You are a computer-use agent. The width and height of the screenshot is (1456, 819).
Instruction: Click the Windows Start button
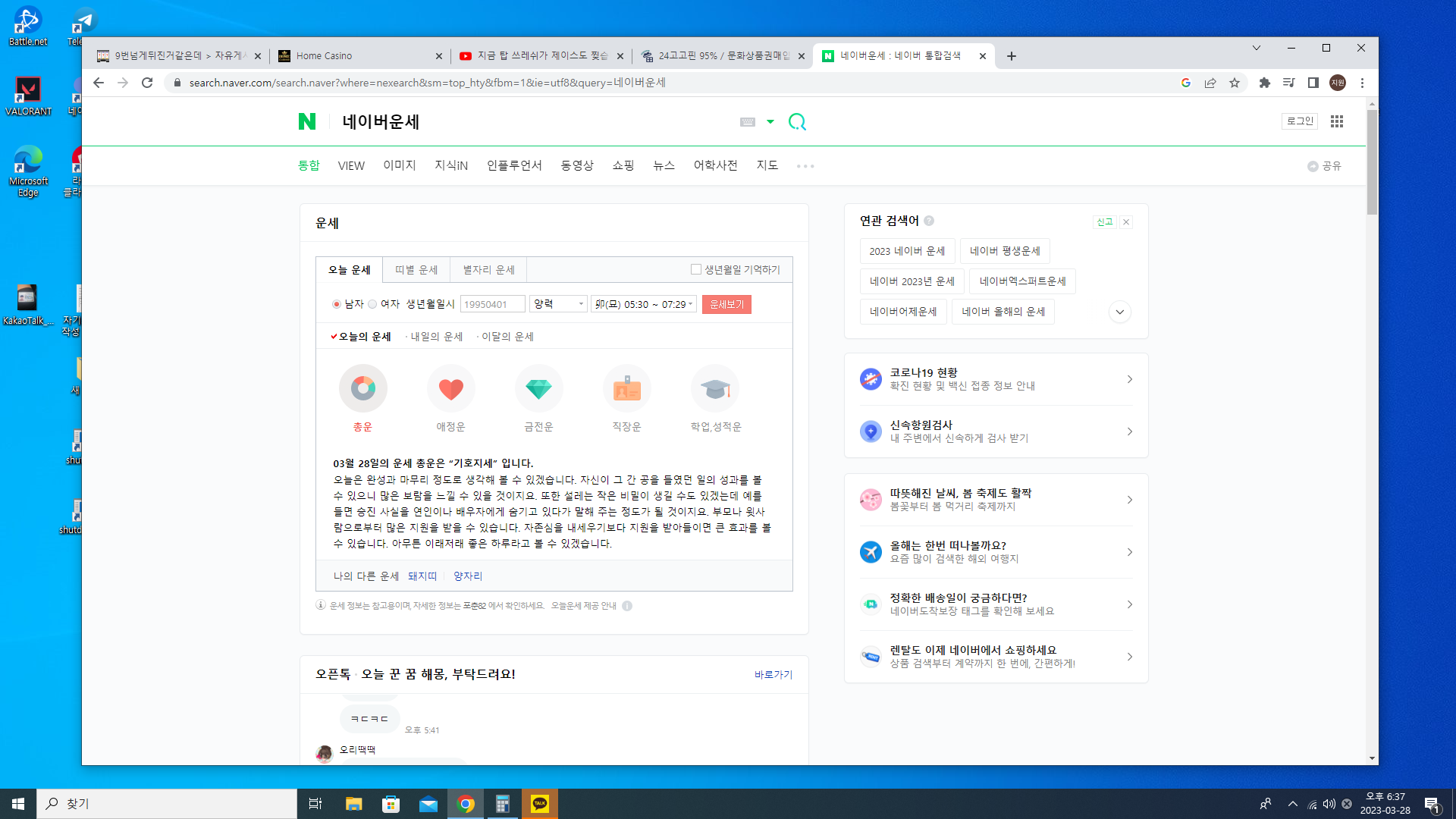(18, 804)
